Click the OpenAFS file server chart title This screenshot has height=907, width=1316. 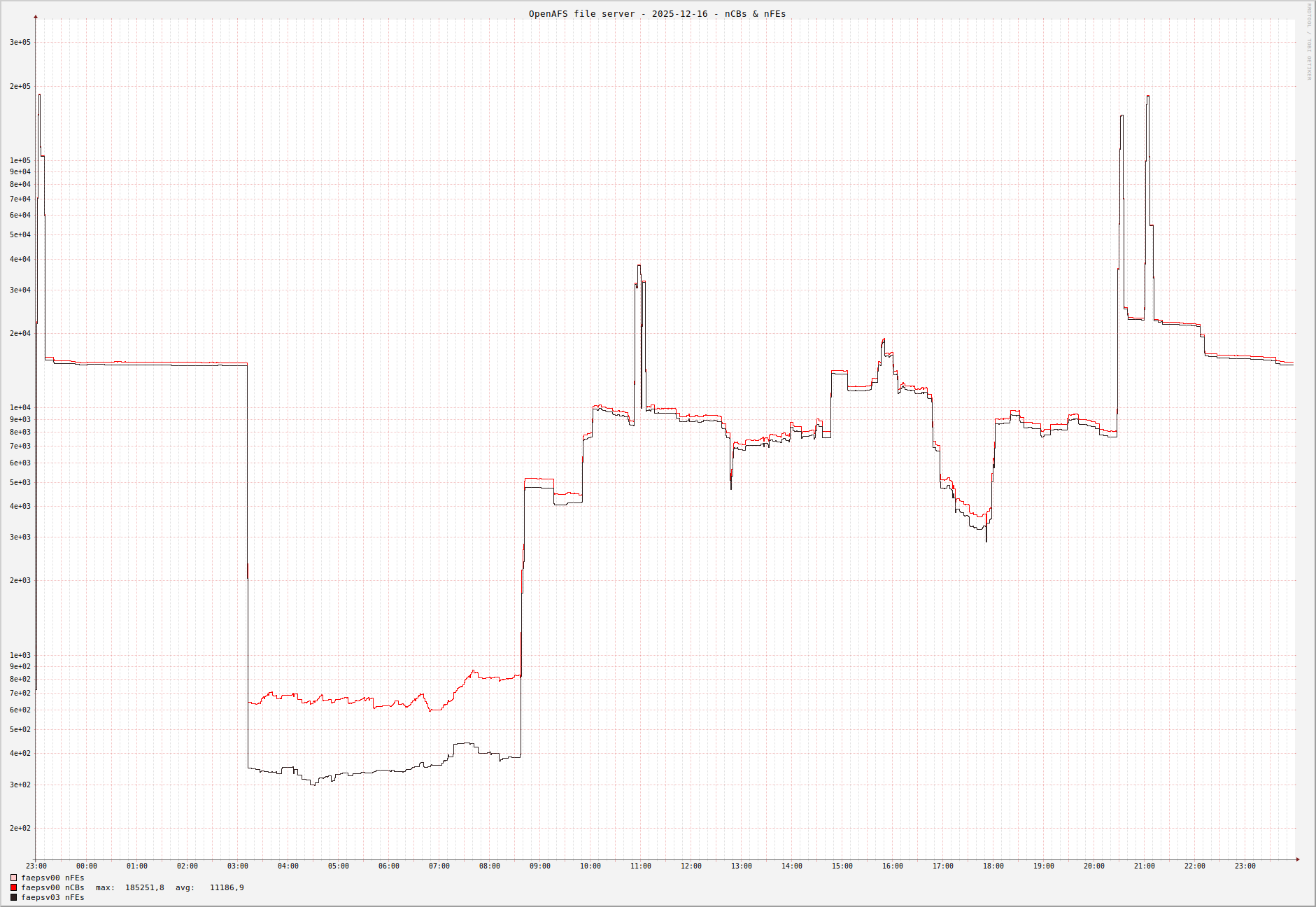point(657,14)
